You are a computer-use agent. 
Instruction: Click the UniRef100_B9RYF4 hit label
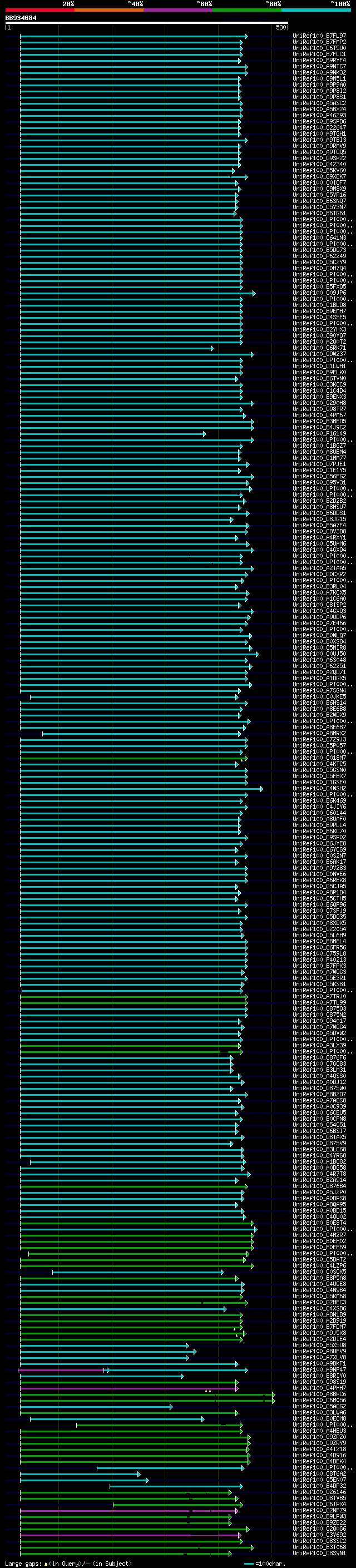319,60
